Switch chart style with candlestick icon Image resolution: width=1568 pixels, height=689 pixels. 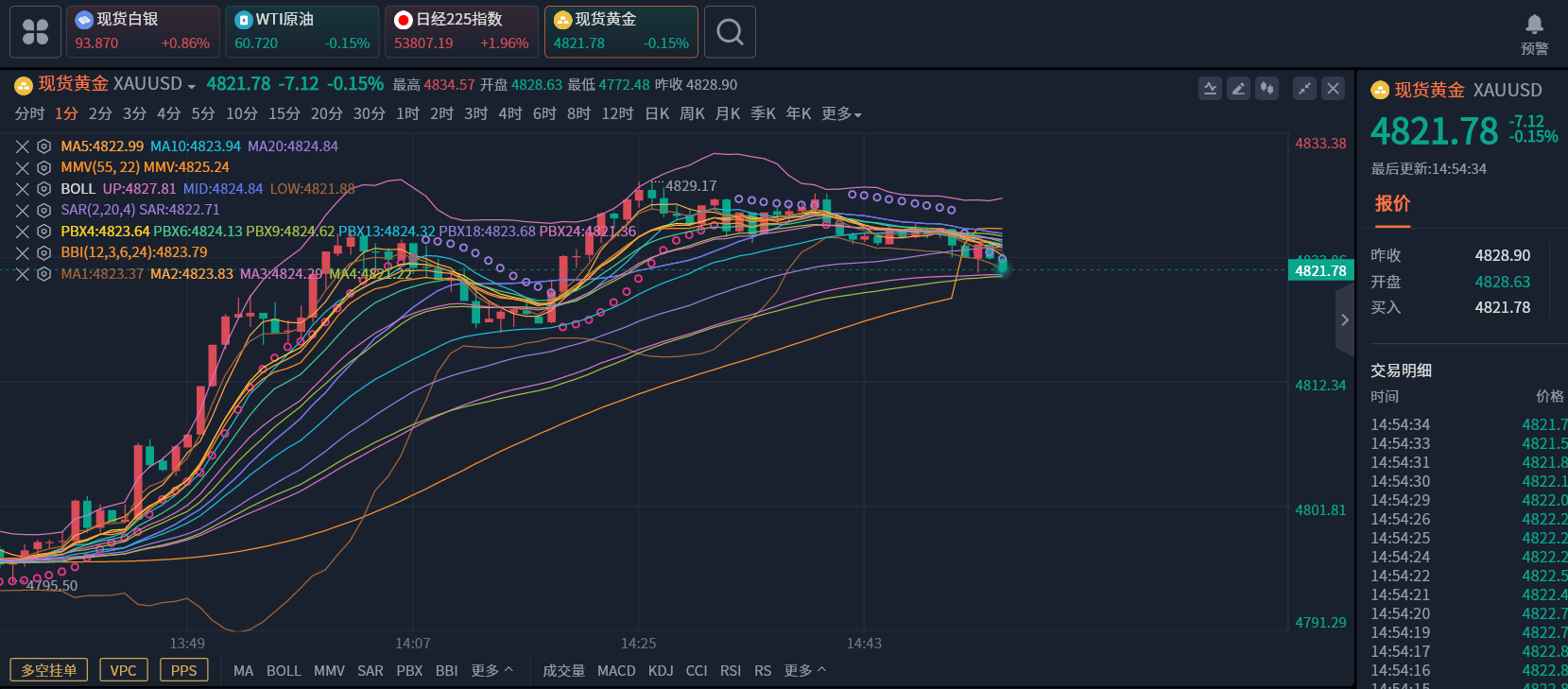coord(1266,89)
